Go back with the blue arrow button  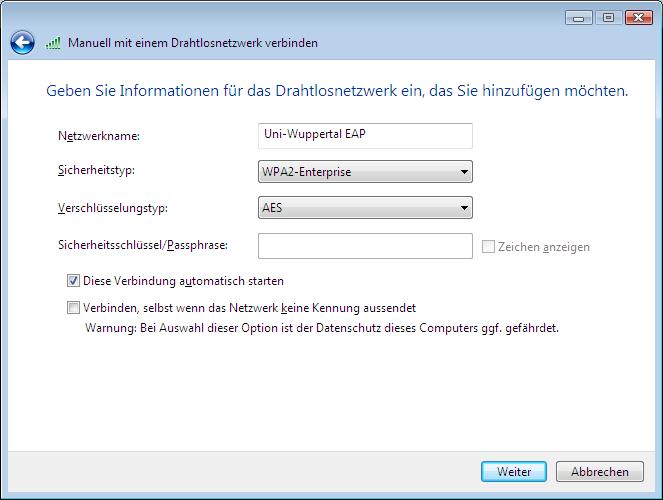point(22,43)
